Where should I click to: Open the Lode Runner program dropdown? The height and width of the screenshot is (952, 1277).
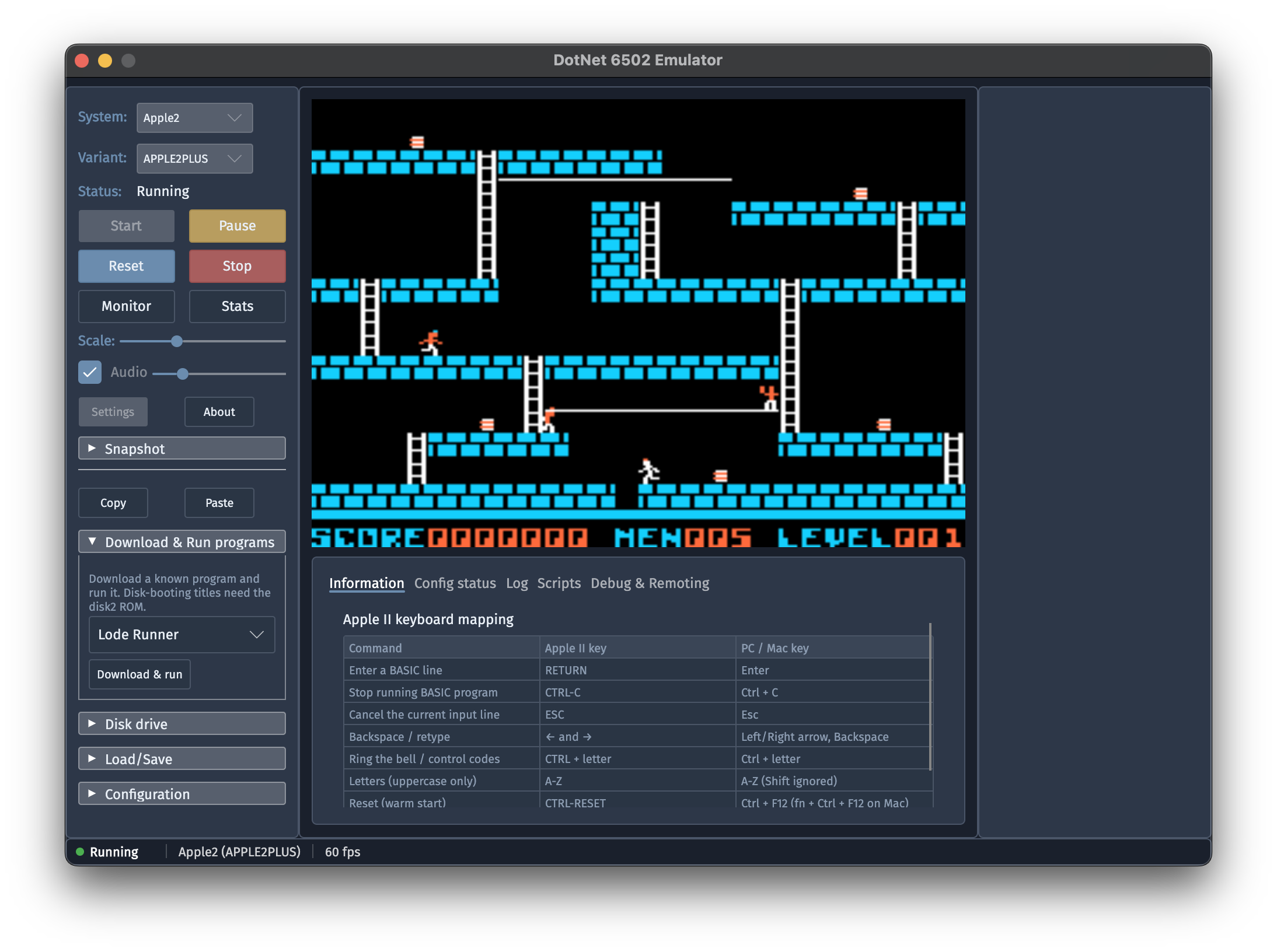182,635
